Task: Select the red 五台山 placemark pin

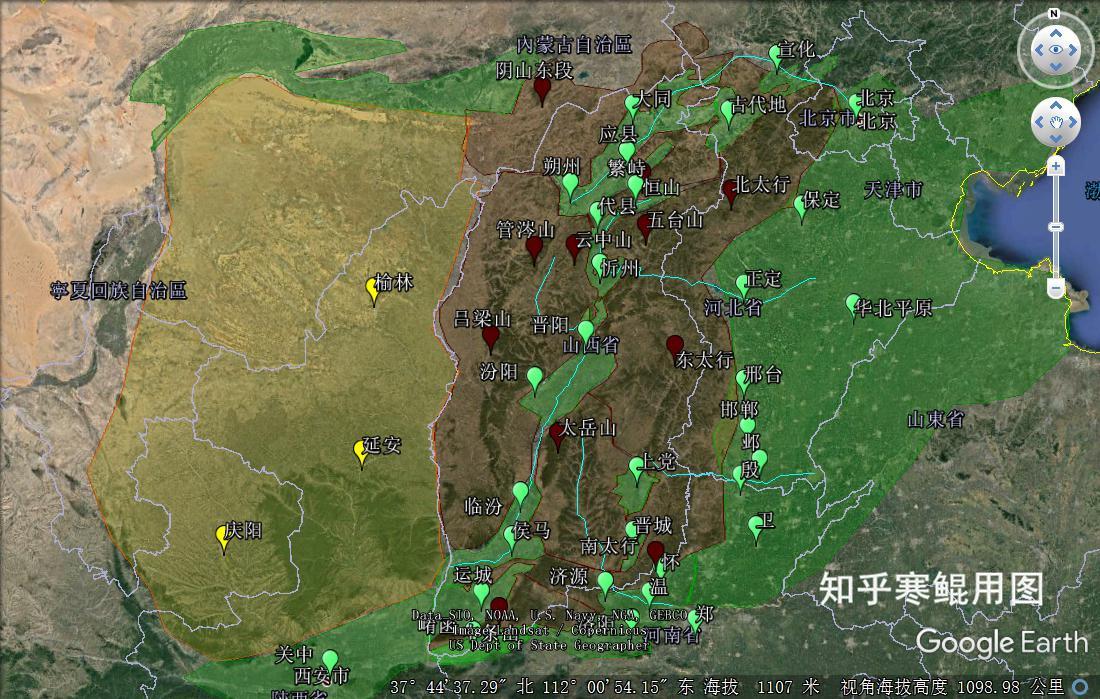Action: (644, 226)
